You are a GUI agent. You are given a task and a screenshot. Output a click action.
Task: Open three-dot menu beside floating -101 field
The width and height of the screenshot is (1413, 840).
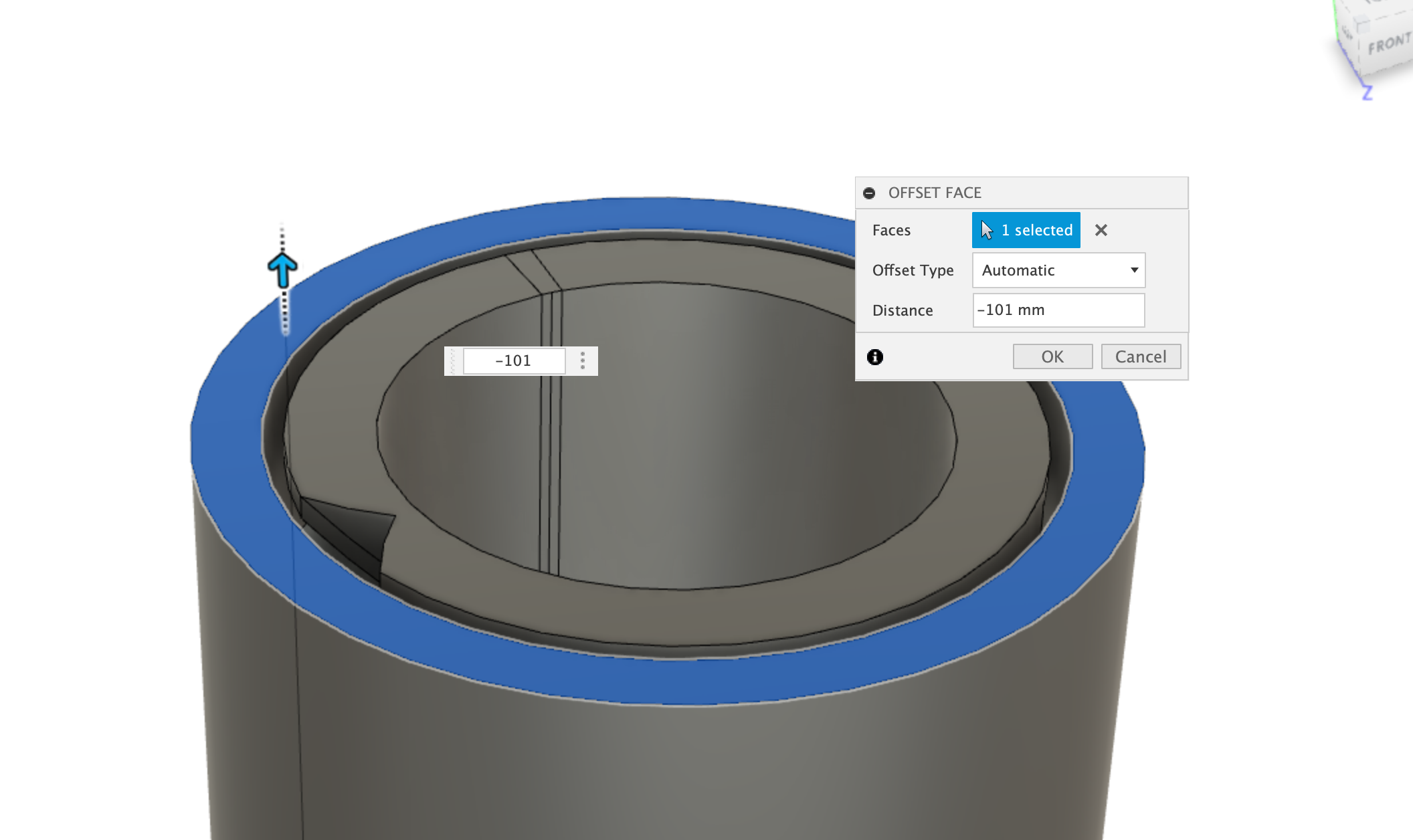583,361
